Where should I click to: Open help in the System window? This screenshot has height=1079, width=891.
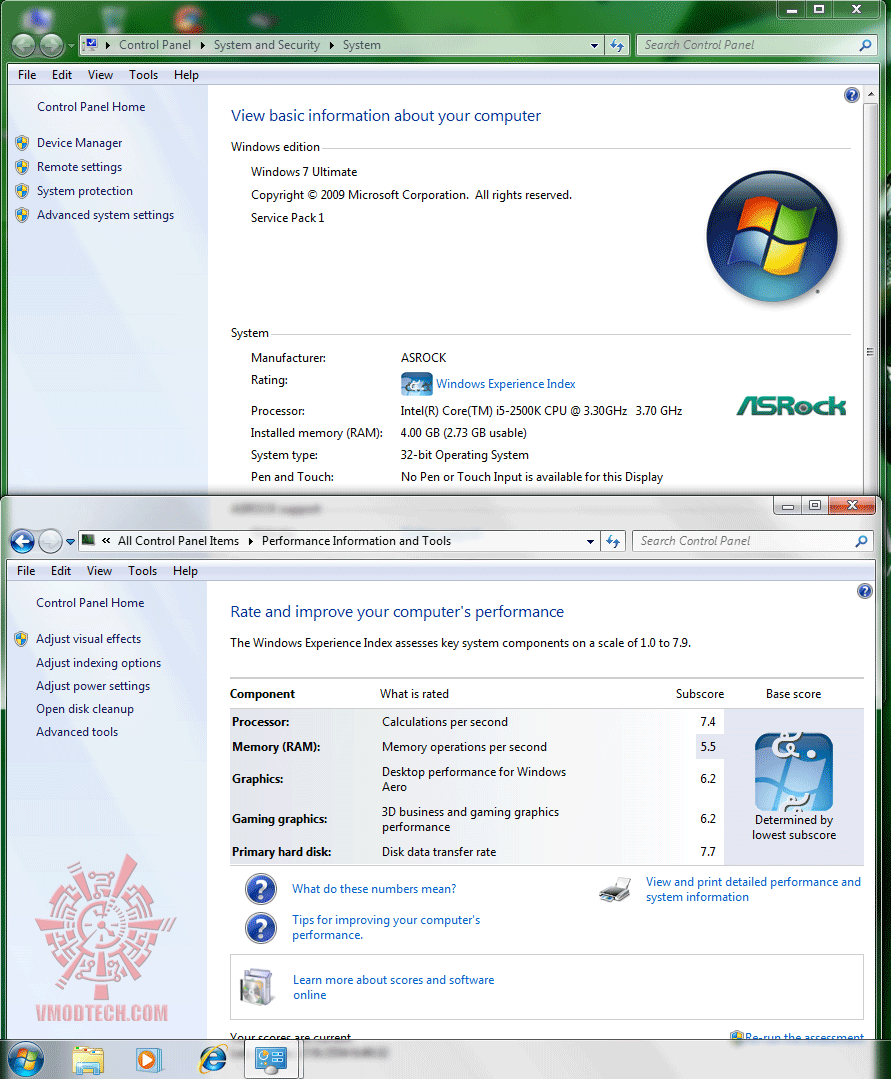coord(852,95)
